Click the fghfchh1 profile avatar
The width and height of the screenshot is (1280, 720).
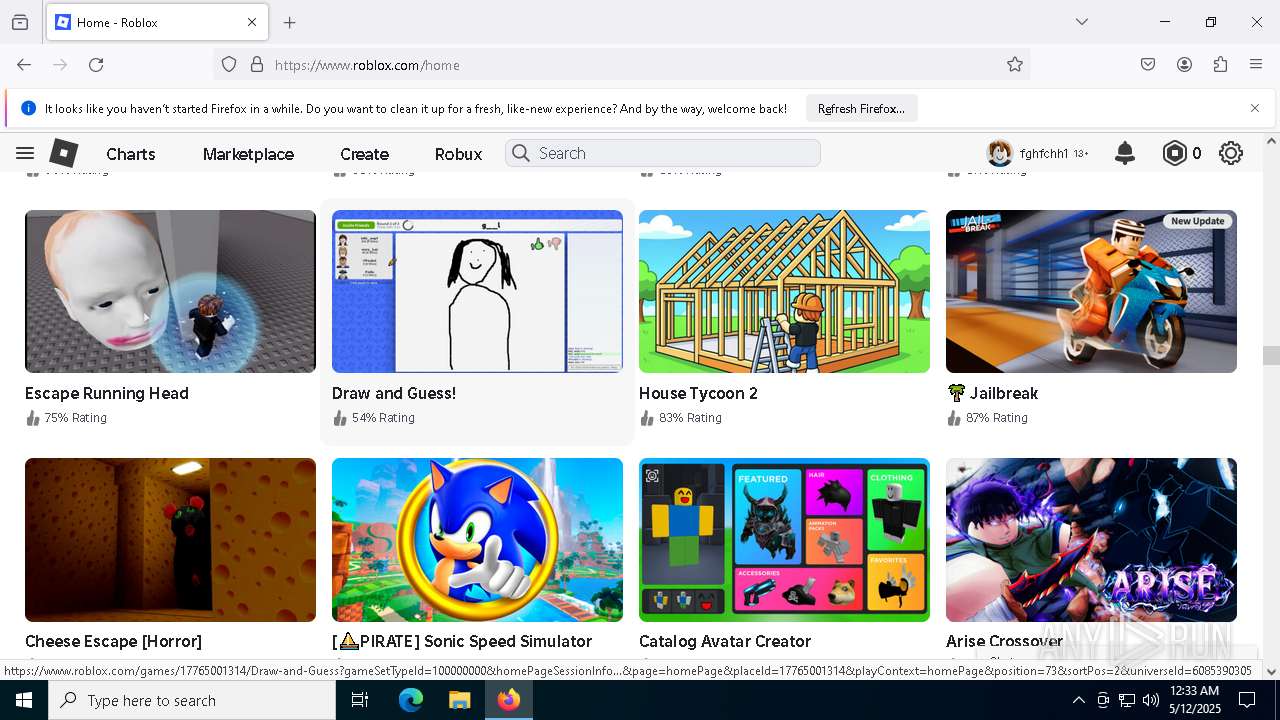coord(999,153)
